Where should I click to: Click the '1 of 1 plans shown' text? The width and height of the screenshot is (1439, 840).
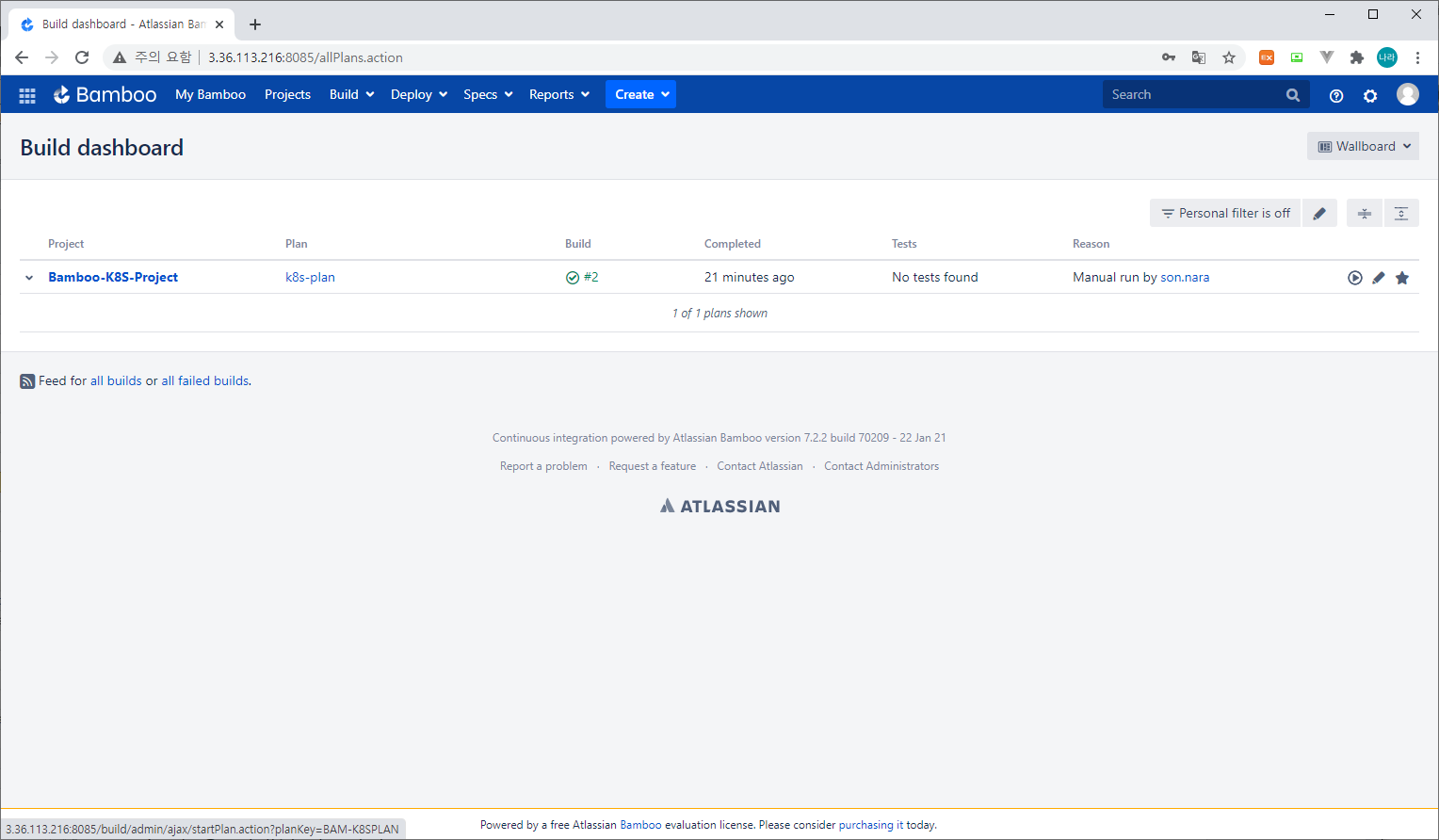(719, 314)
